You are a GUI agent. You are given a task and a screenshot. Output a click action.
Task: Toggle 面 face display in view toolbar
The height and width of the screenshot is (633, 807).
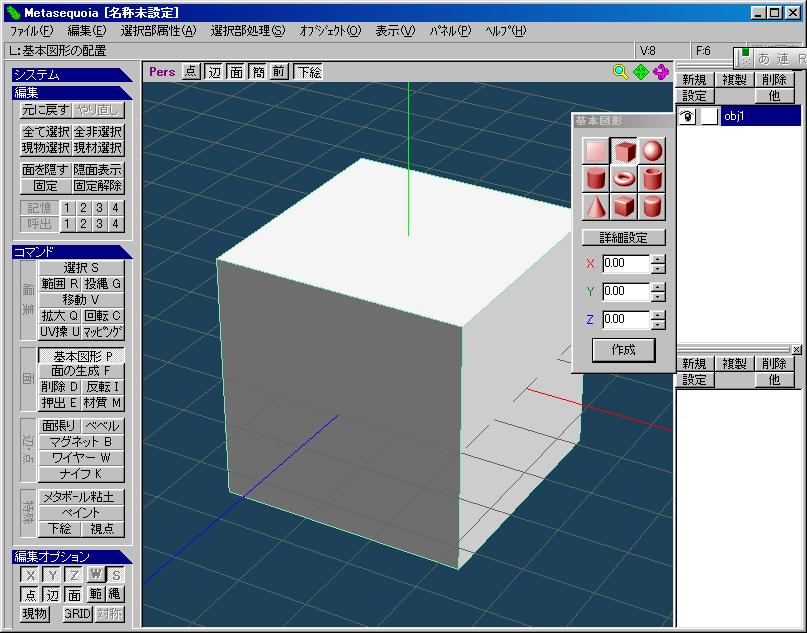236,72
